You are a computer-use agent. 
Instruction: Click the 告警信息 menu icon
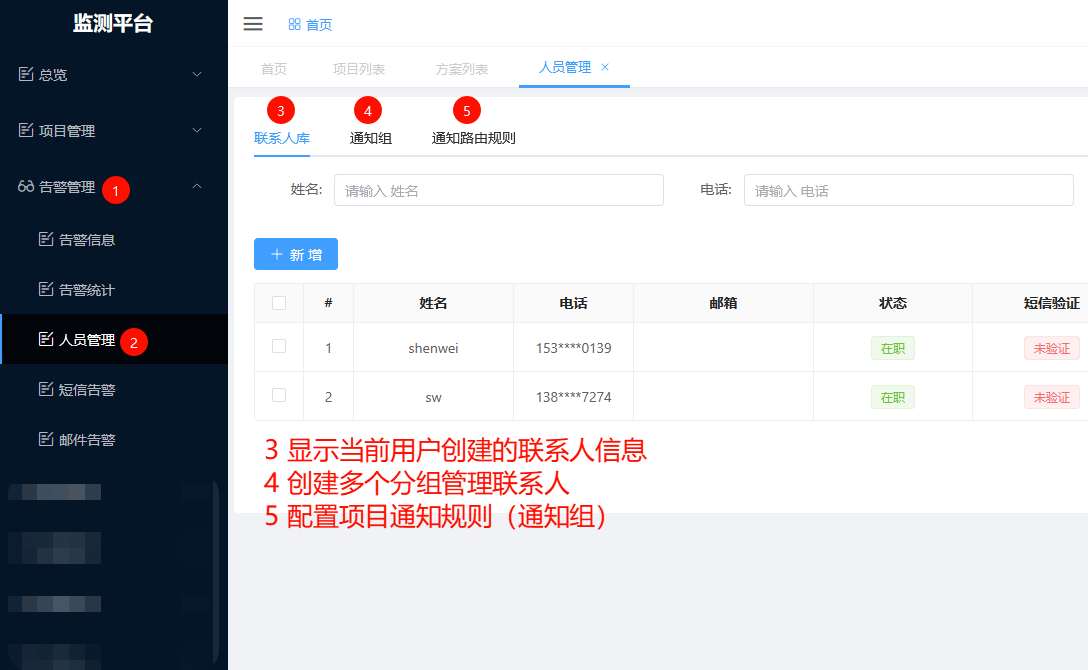[x=46, y=239]
